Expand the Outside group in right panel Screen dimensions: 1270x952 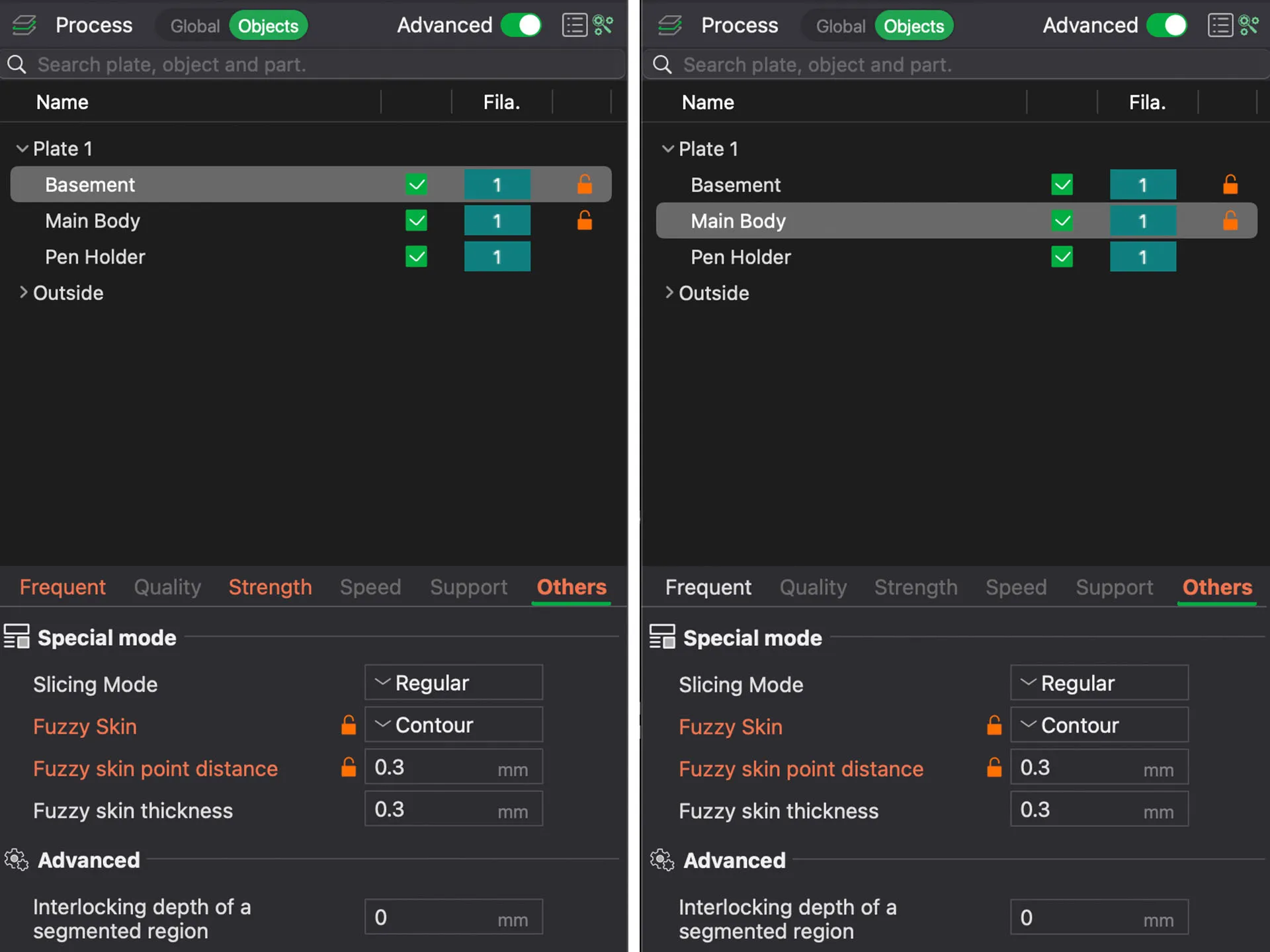click(x=669, y=292)
